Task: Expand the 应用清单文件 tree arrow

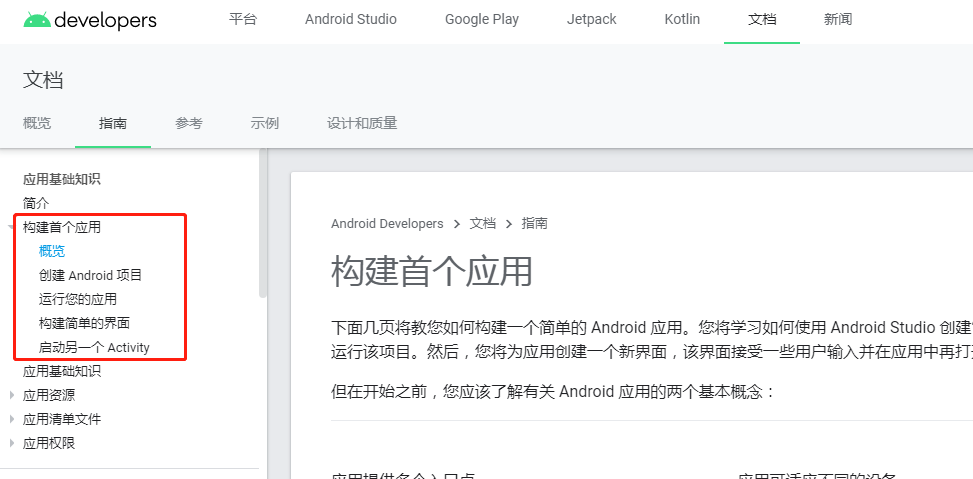Action: point(12,419)
